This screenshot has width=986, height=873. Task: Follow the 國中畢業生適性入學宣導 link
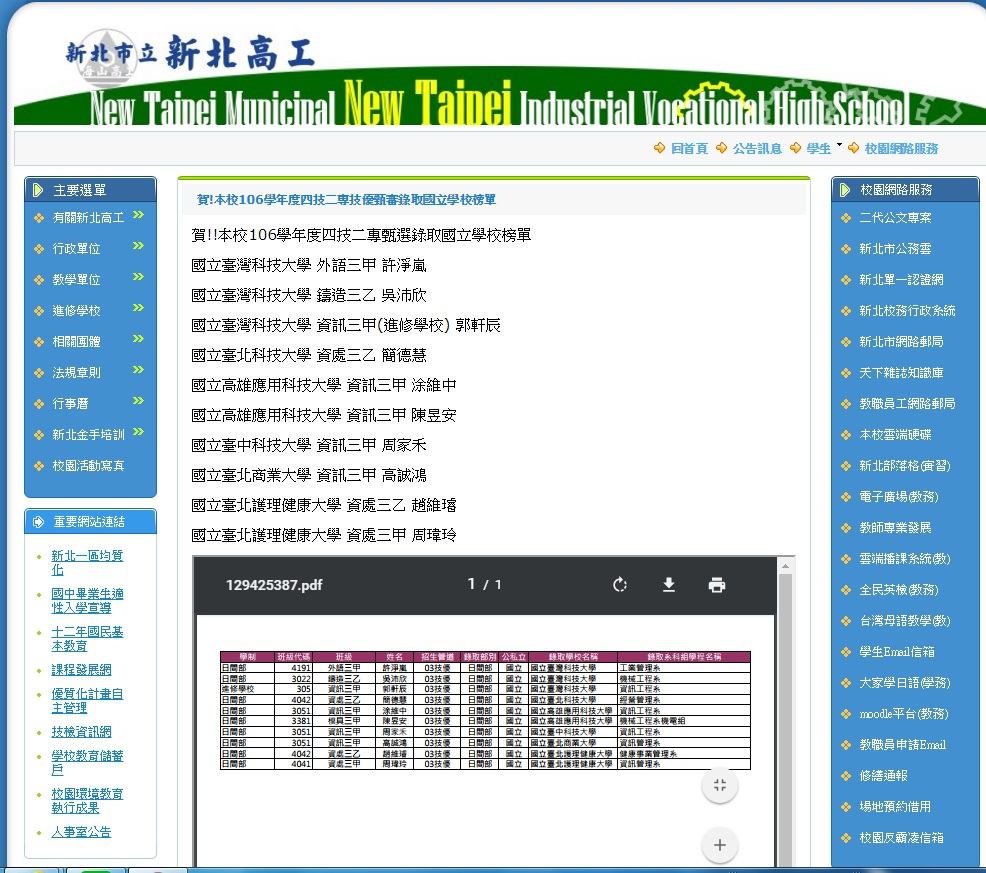pyautogui.click(x=87, y=600)
